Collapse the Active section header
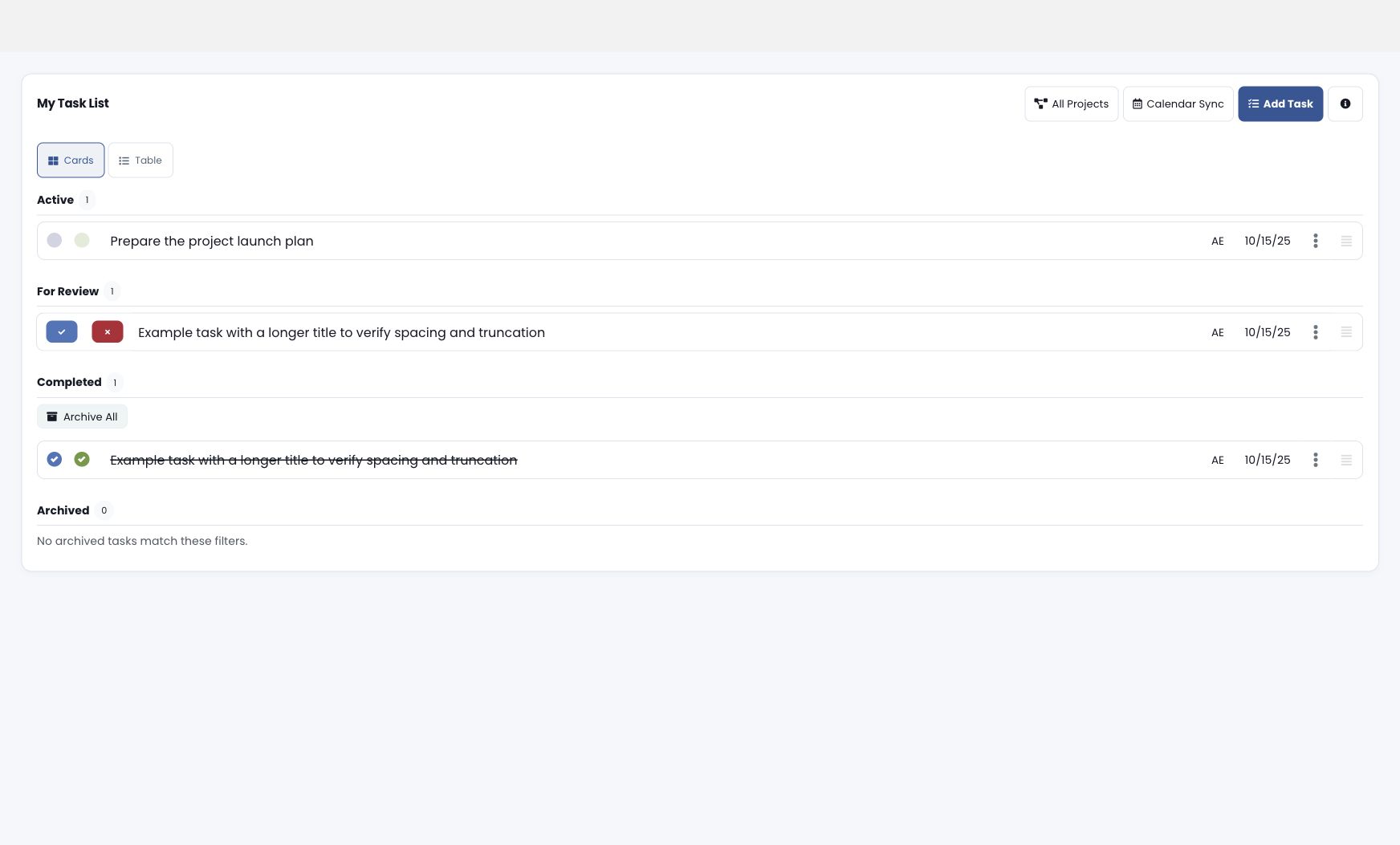The image size is (1400, 845). 55,200
